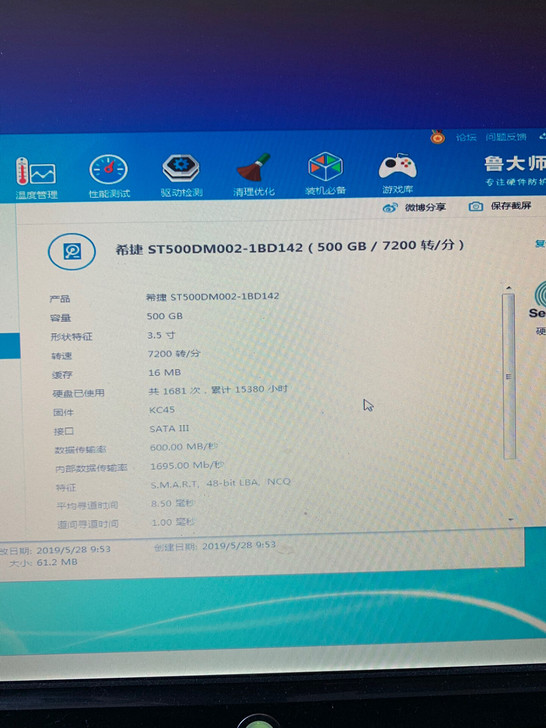Click 创建日期 2019/5/28 9:53 text
The width and height of the screenshot is (546, 728).
(215, 545)
